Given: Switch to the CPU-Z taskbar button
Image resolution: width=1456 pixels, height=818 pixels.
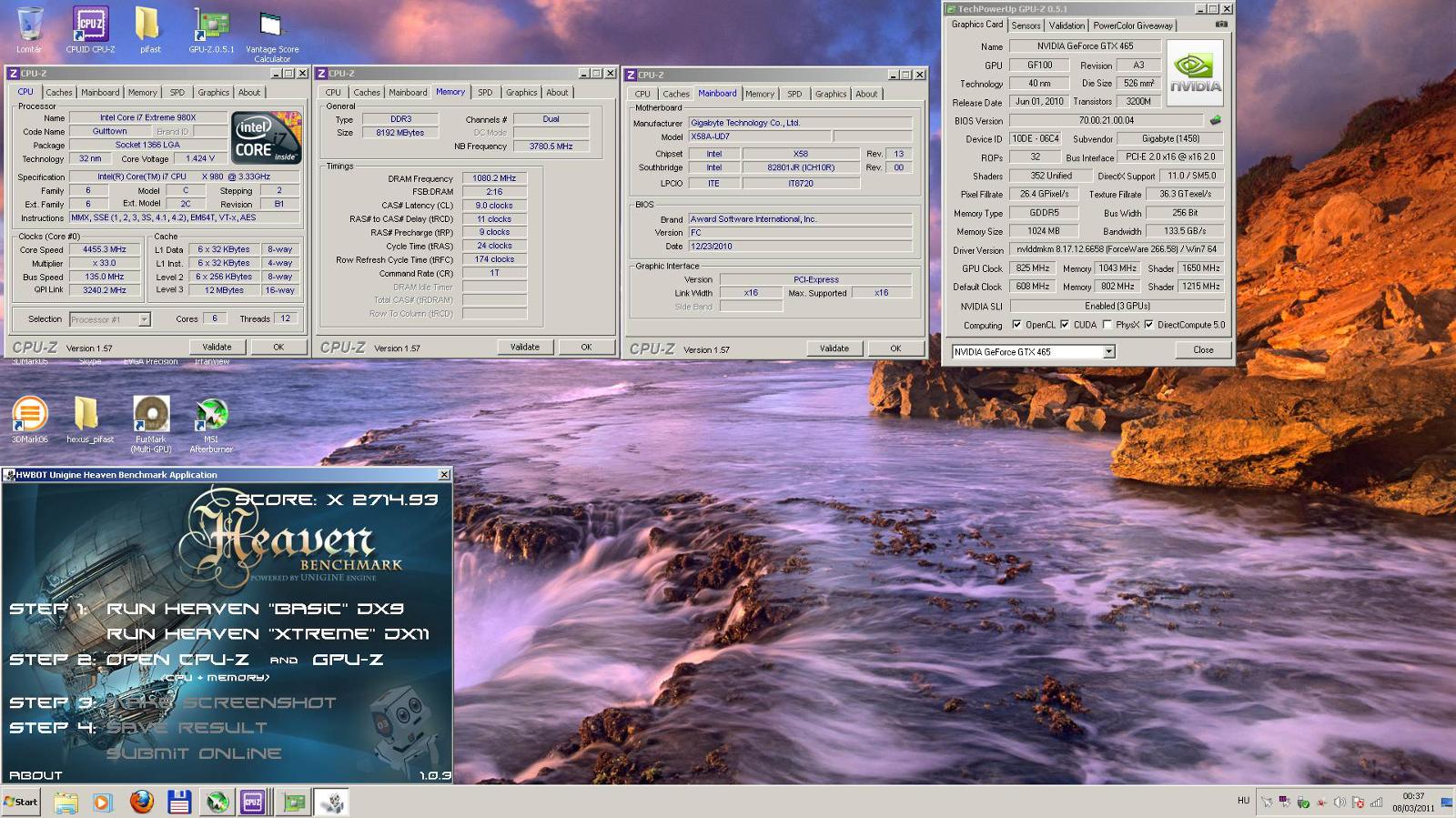Looking at the screenshot, I should pos(253,802).
